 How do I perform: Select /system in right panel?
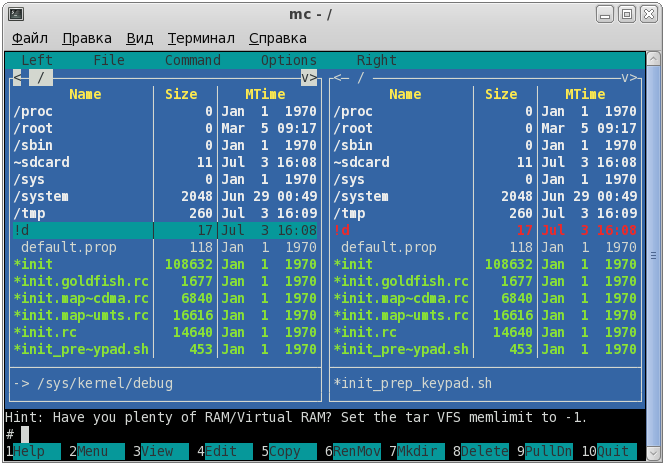(485, 196)
